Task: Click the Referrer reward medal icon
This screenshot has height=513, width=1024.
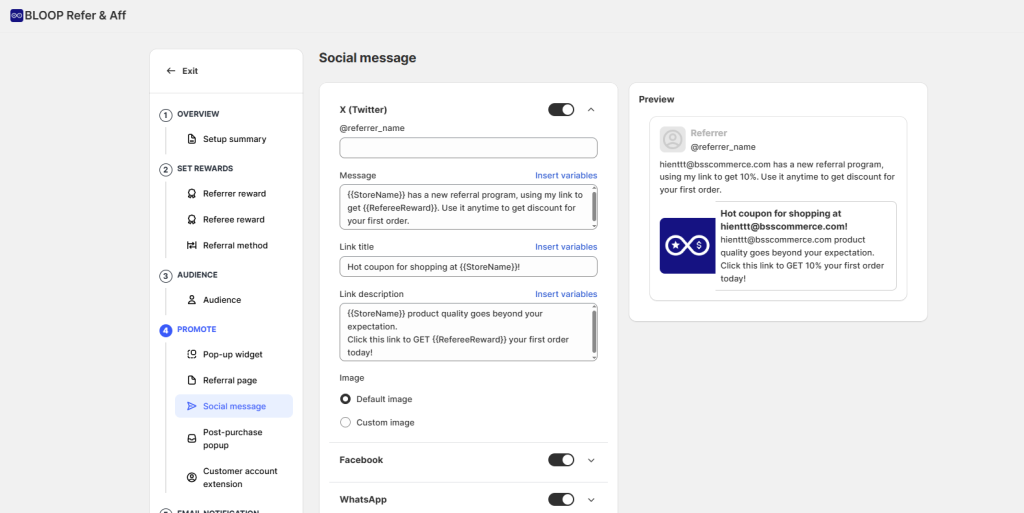Action: click(x=192, y=194)
